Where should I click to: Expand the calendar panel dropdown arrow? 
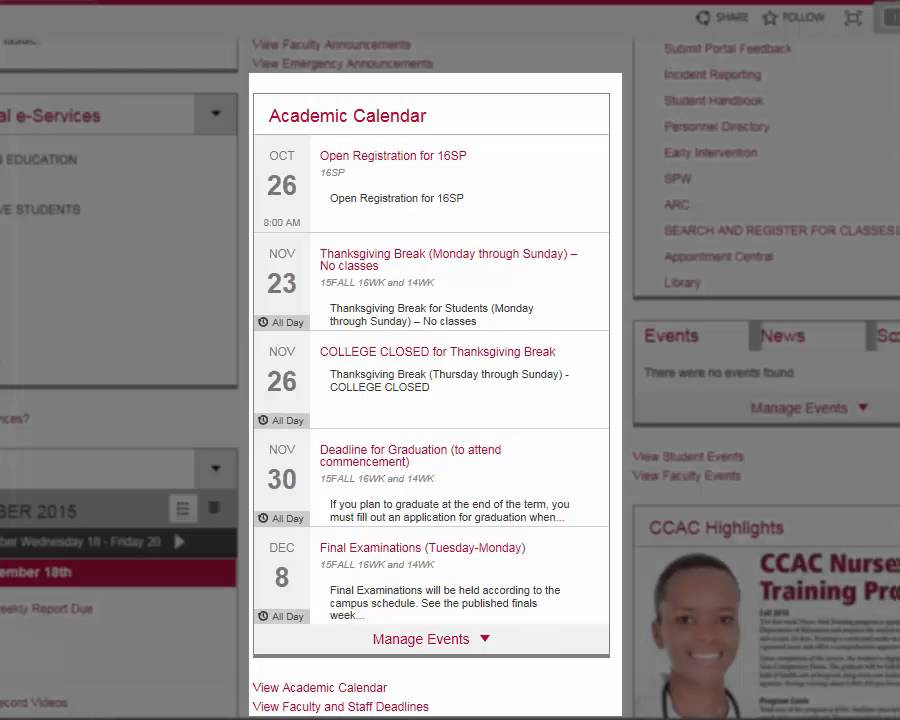pos(215,469)
